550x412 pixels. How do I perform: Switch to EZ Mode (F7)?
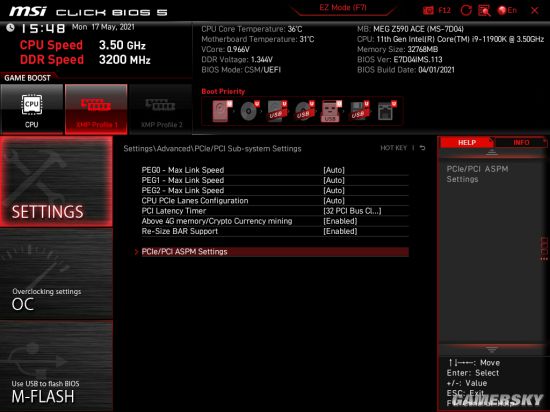pos(343,8)
